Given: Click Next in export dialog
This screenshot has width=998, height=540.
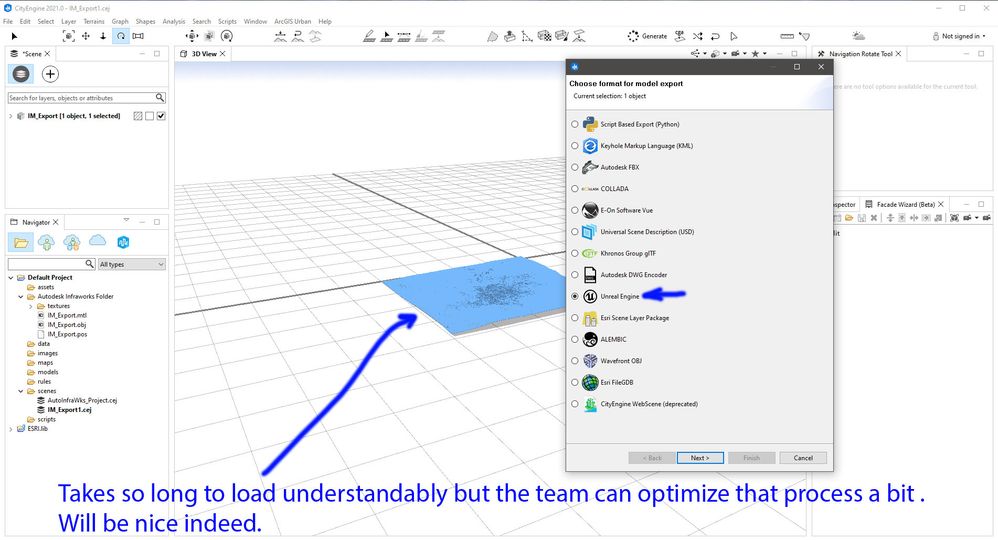Looking at the screenshot, I should tap(699, 458).
